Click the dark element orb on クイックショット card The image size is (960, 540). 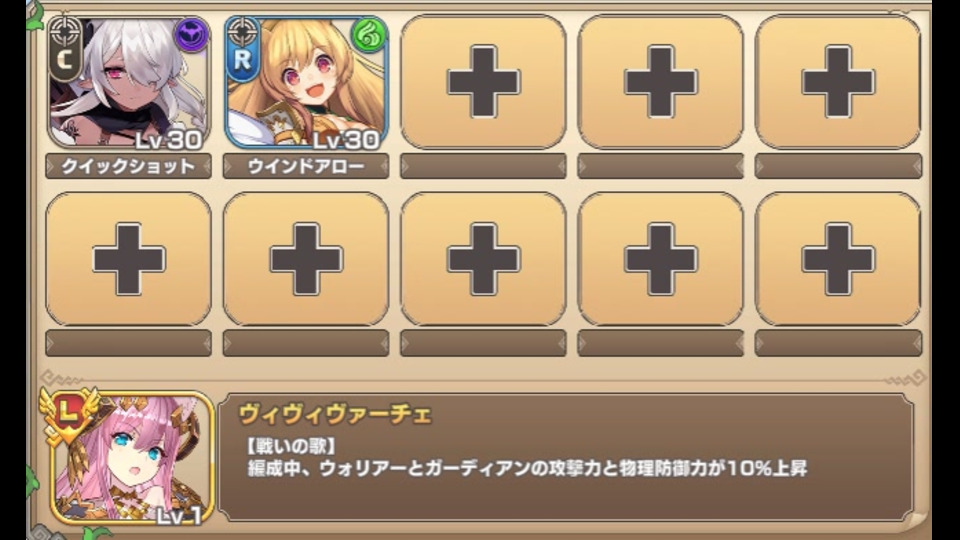tap(192, 34)
